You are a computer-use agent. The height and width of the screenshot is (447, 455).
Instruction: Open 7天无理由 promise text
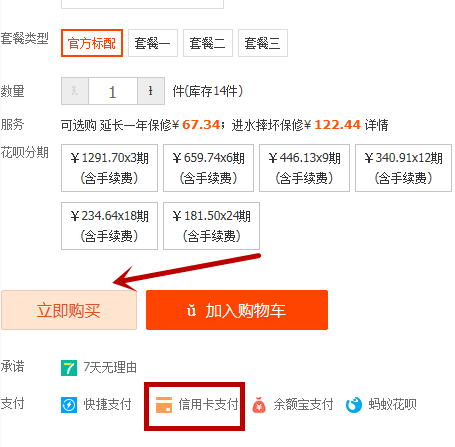(110, 367)
